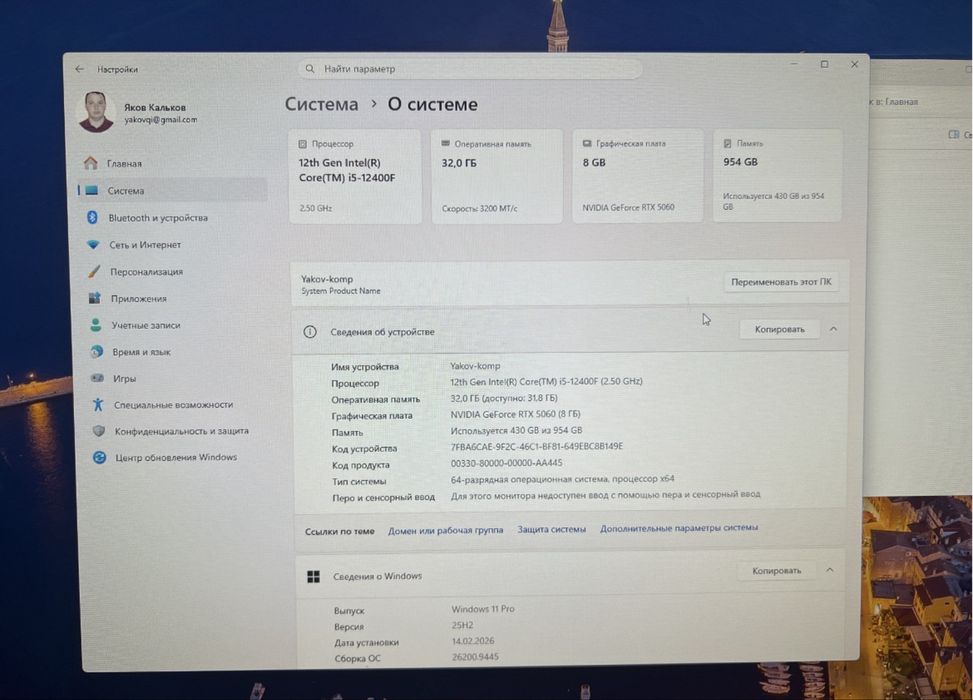
Task: Open Главная in the sidebar
Action: point(173,163)
